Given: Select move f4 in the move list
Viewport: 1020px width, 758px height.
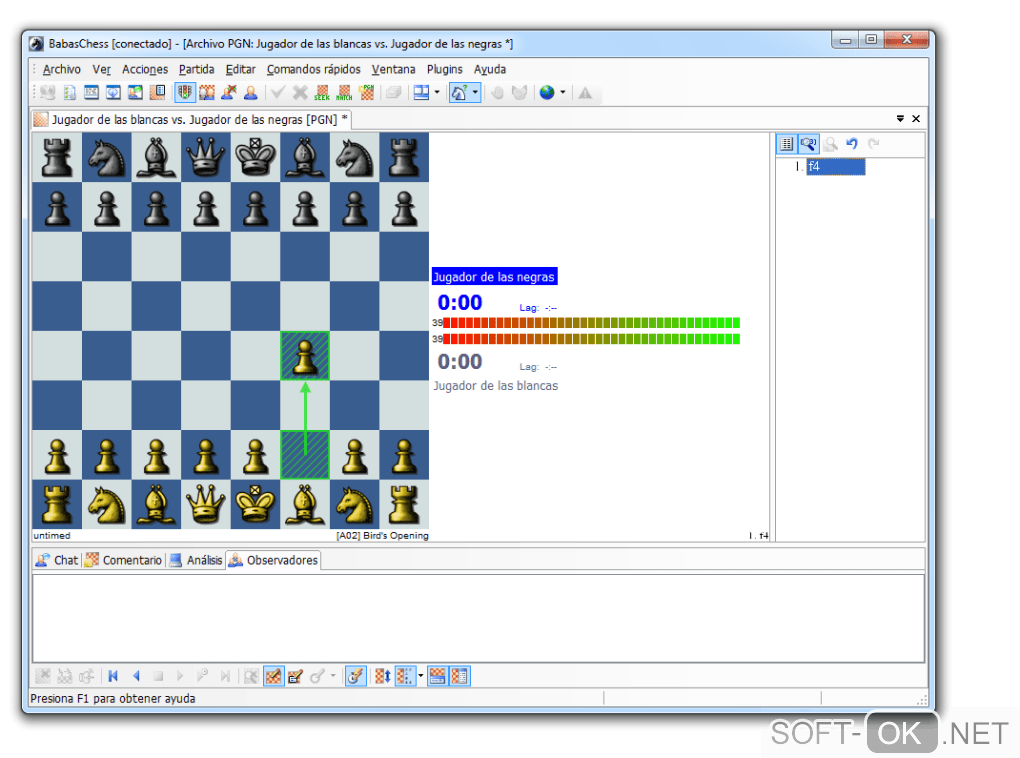Looking at the screenshot, I should (835, 167).
